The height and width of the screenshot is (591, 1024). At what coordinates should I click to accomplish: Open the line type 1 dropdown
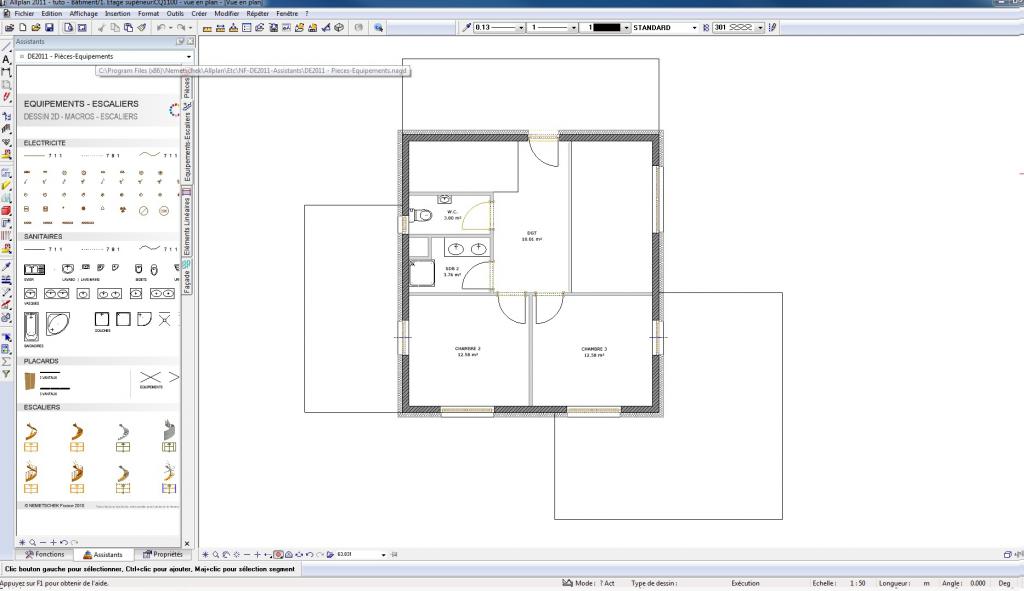click(573, 28)
